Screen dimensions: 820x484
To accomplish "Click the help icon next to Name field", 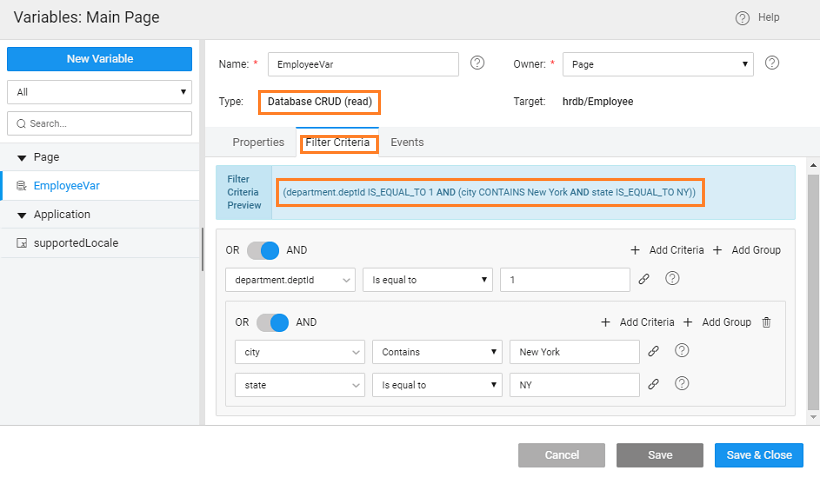I will click(x=477, y=63).
